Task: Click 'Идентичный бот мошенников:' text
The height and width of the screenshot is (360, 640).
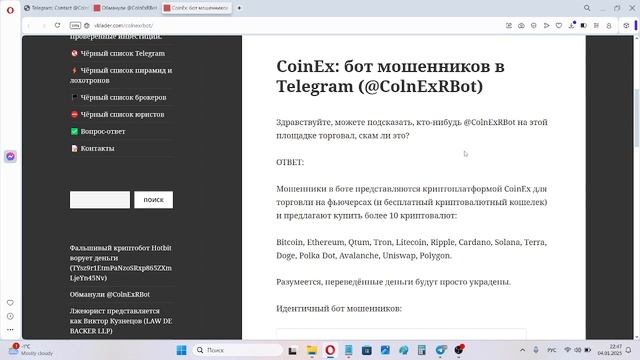Action: coord(339,309)
